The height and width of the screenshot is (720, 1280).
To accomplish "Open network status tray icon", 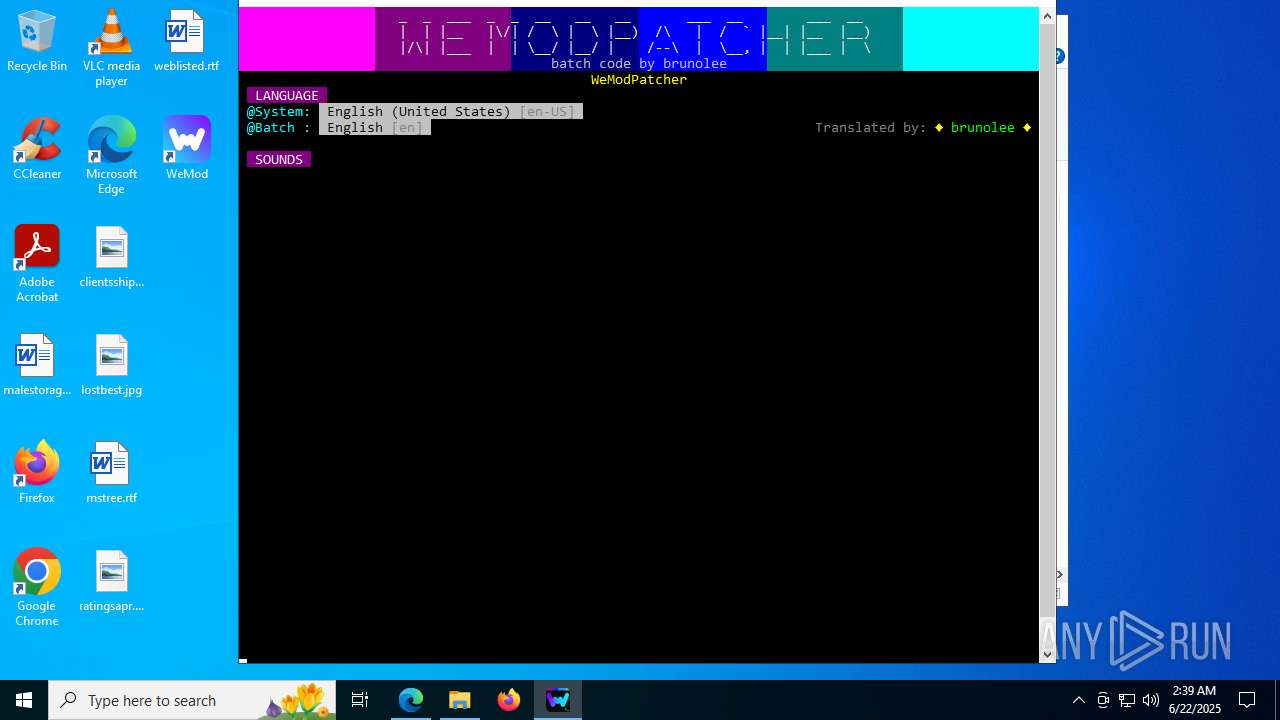I will point(1127,700).
